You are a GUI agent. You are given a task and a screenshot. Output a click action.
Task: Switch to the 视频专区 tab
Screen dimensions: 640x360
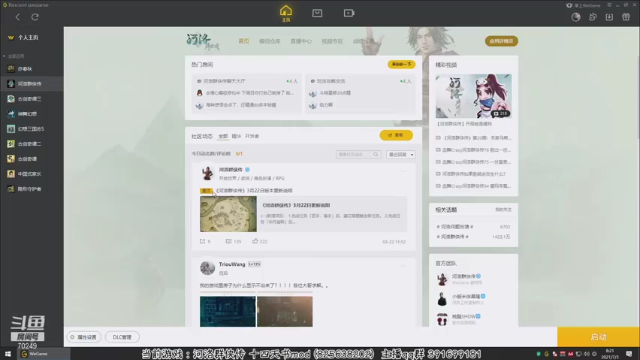(x=332, y=41)
